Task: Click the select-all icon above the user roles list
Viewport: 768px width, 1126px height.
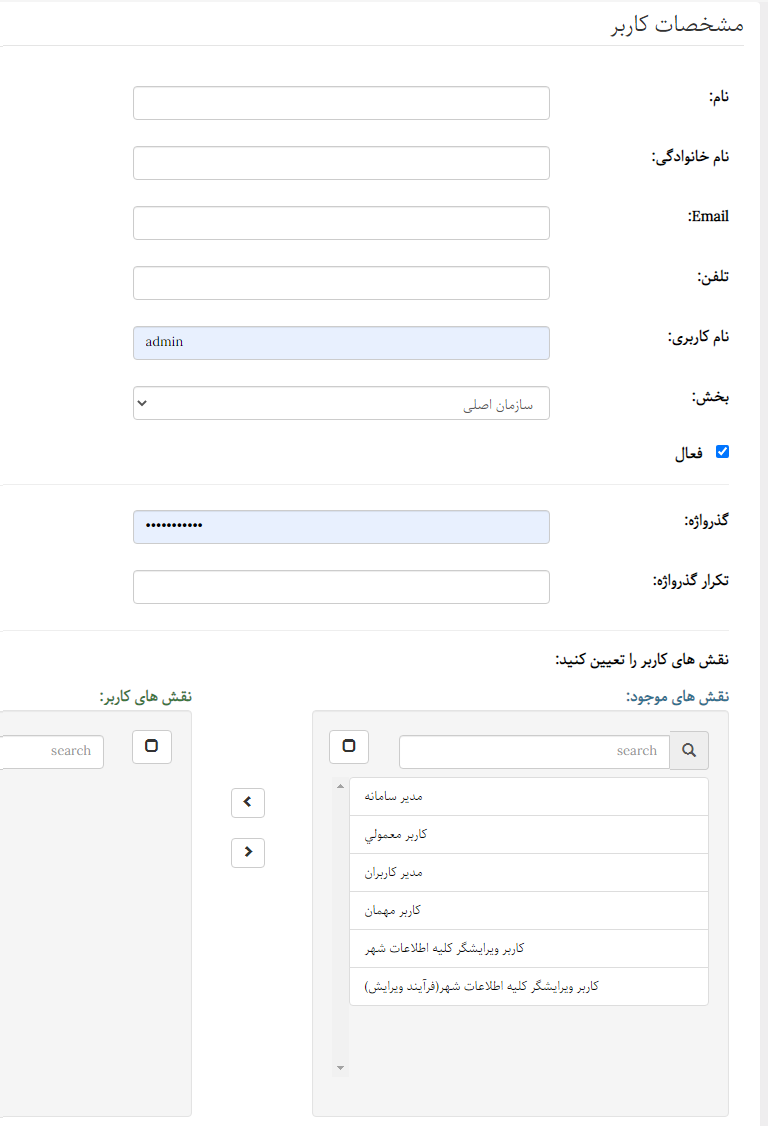Action: (x=151, y=746)
